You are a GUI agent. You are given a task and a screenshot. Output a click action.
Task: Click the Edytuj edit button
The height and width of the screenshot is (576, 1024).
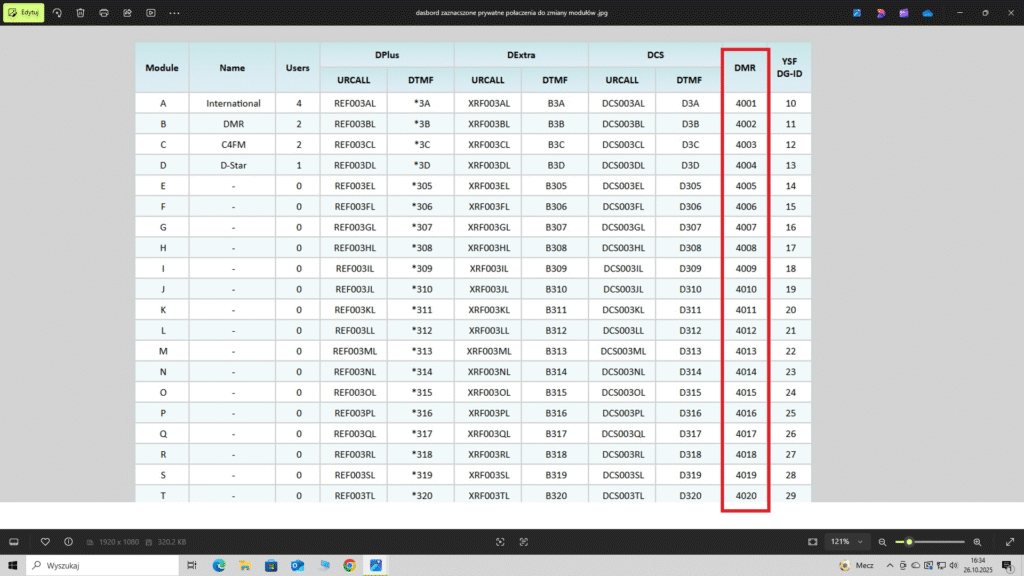24,13
